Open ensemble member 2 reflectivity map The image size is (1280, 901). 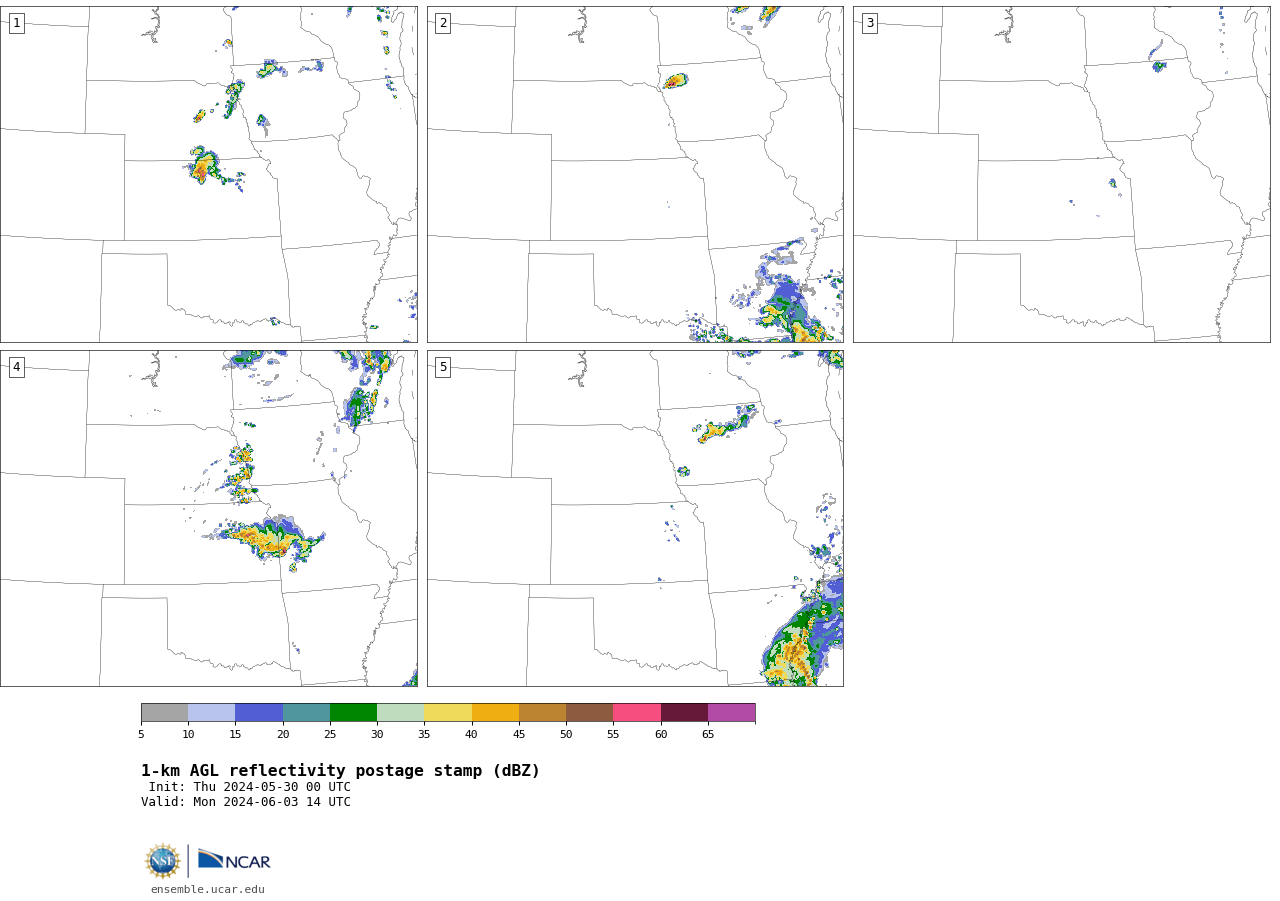tap(635, 174)
